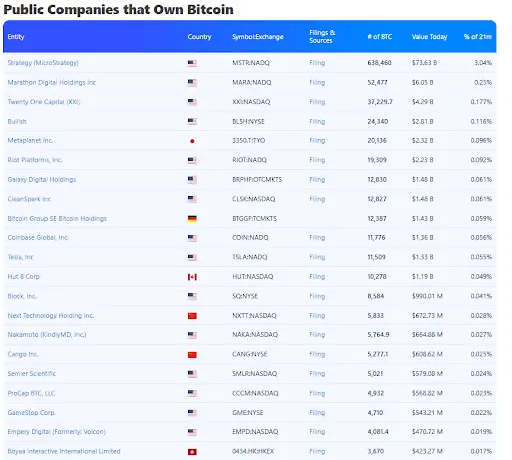
Task: Click China flag in Next Technology row
Action: [192, 316]
